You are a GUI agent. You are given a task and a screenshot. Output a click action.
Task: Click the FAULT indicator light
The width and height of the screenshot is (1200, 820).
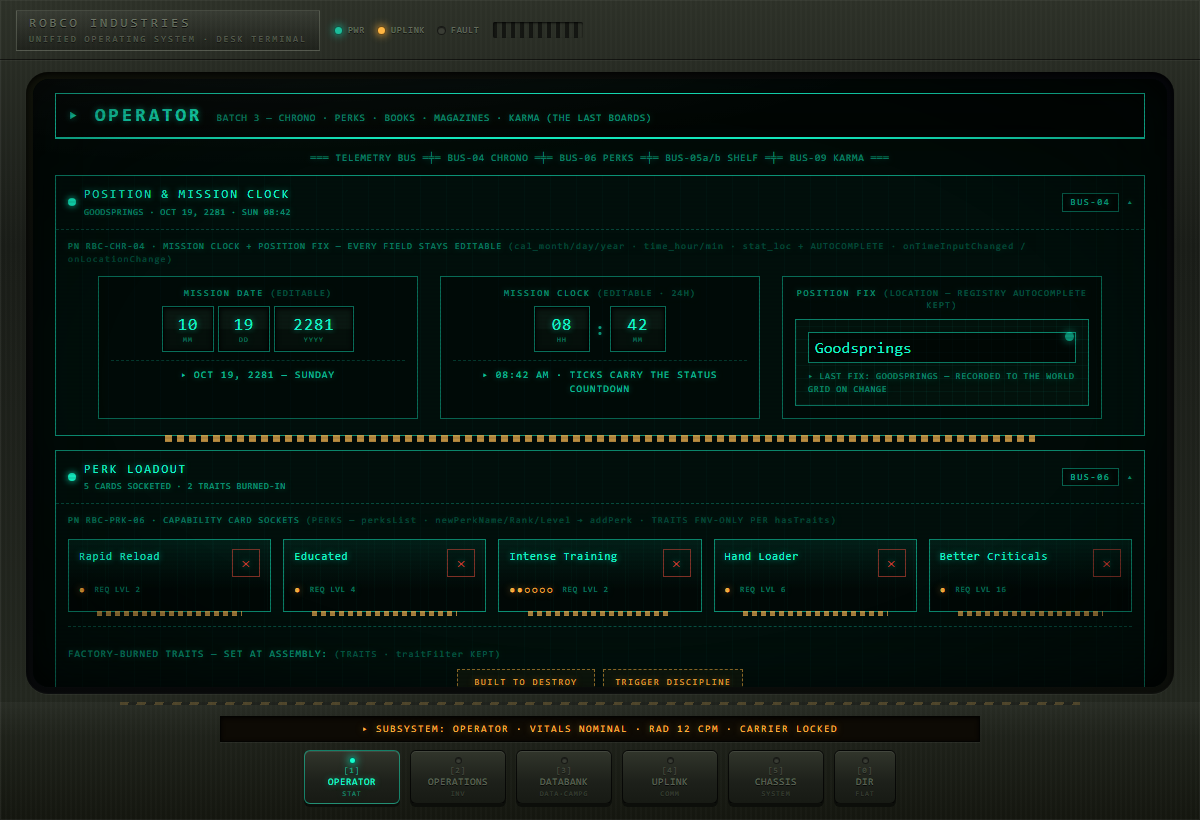click(x=442, y=30)
